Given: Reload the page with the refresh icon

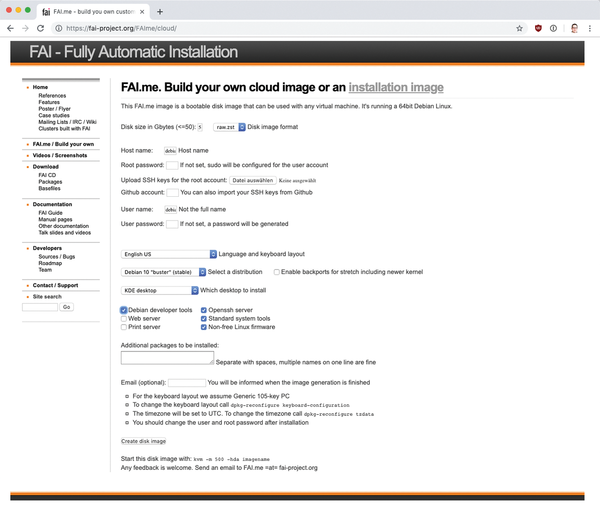Looking at the screenshot, I should coord(41,28).
